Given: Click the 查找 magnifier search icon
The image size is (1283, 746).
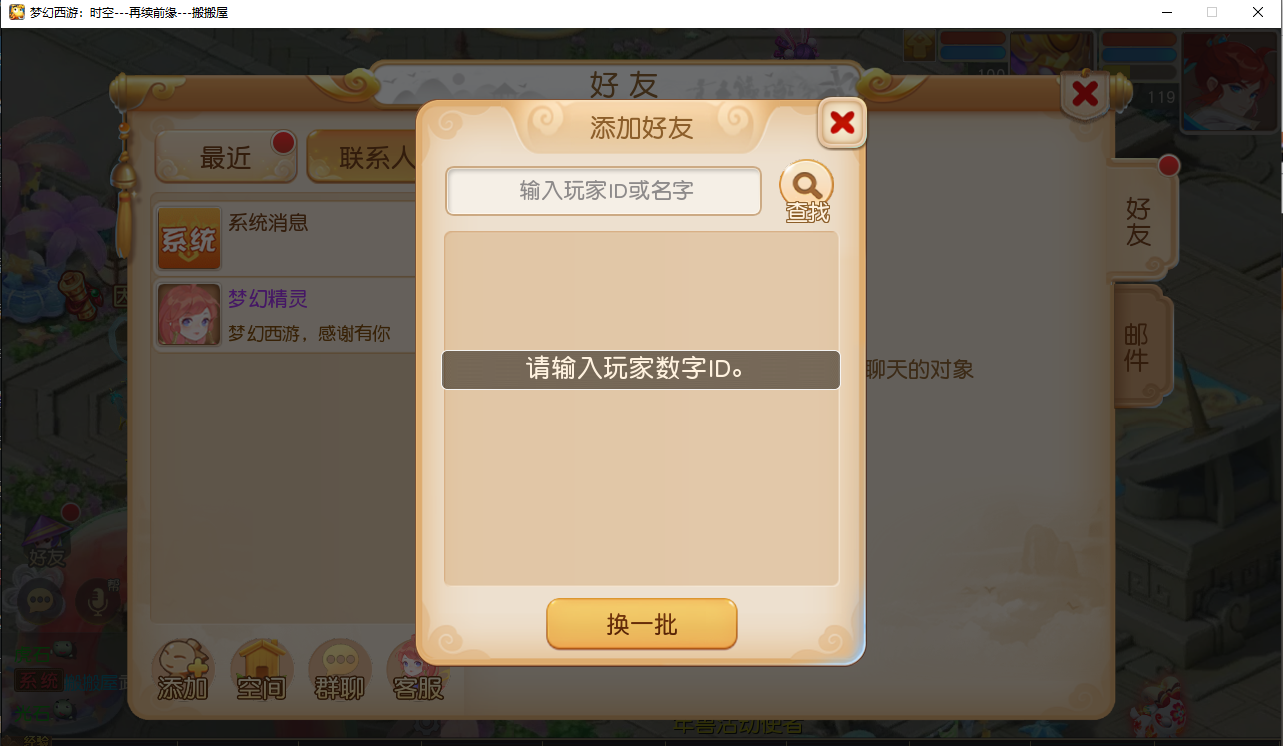Looking at the screenshot, I should tap(806, 190).
